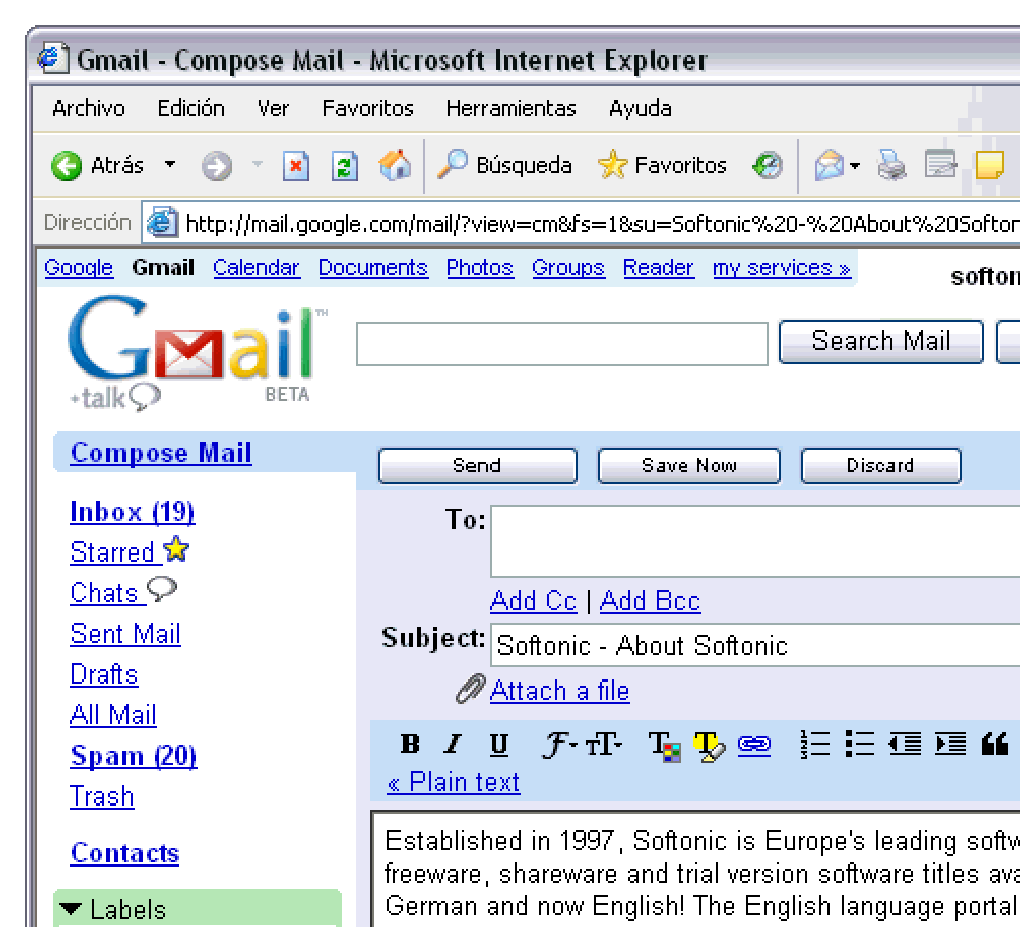This screenshot has width=1020, height=927.
Task: Open the Favoritos menu in menu bar
Action: [x=368, y=108]
